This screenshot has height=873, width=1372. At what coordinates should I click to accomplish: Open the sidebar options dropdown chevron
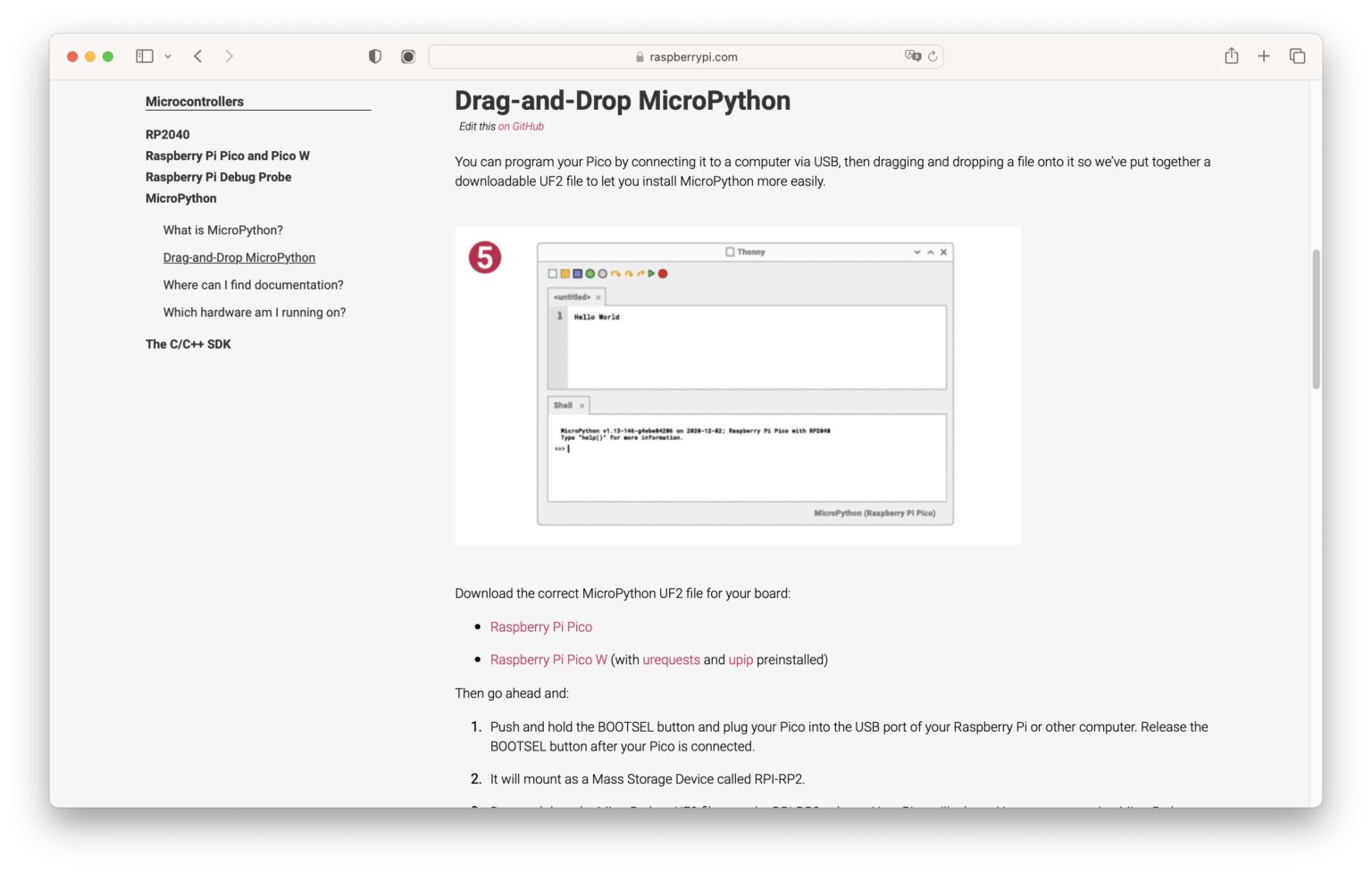[167, 55]
